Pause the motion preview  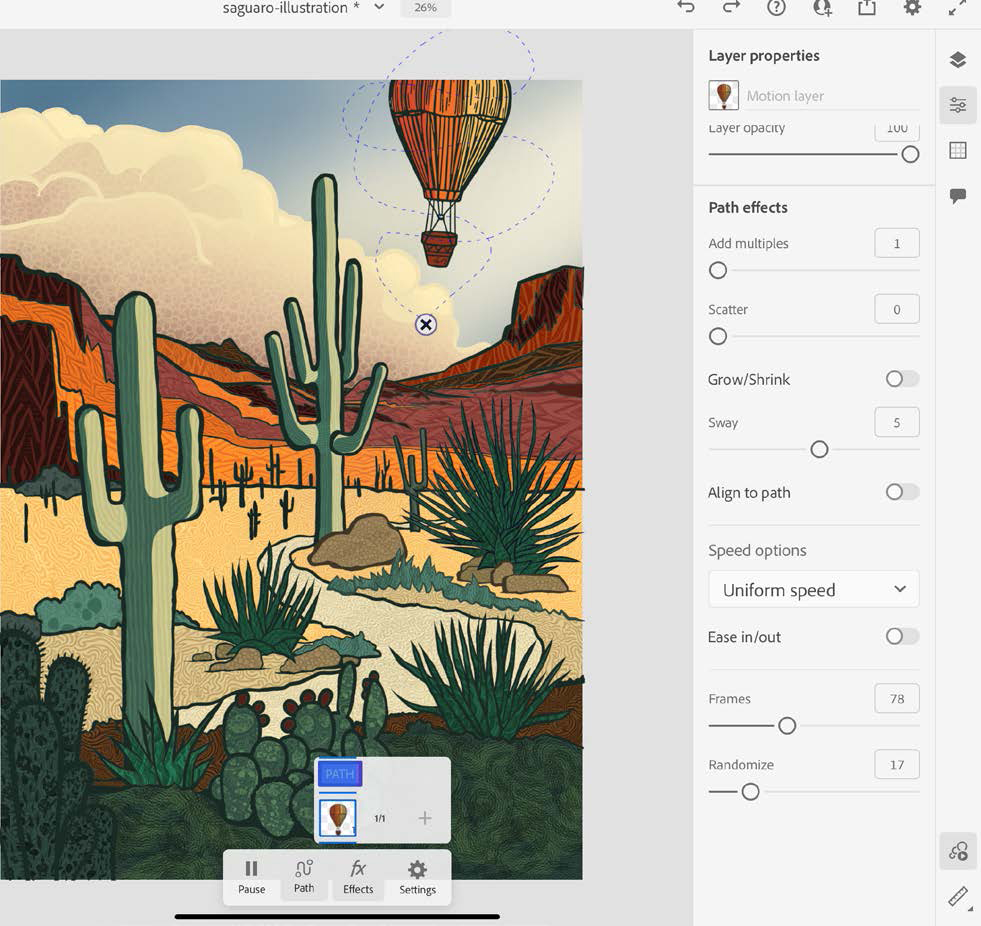251,876
